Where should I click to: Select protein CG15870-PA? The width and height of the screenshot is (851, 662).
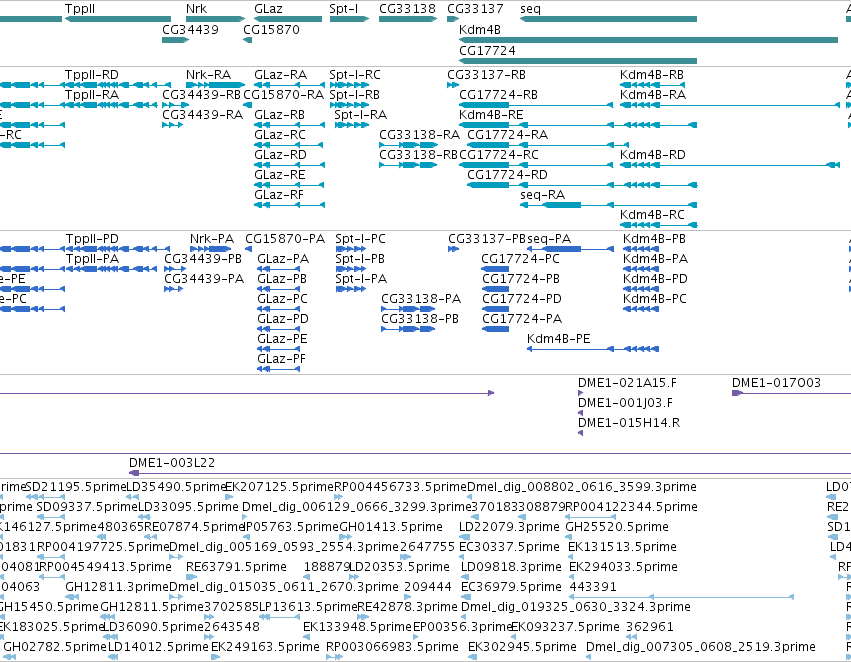[x=285, y=239]
